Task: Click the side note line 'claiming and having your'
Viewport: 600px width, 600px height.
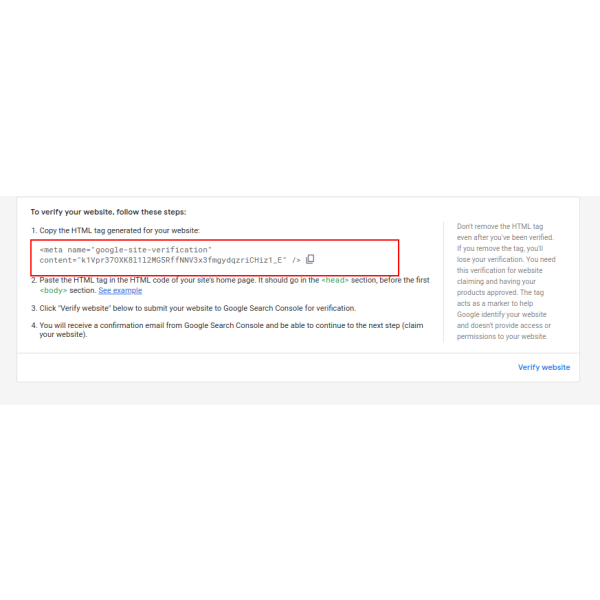Action: coord(496,282)
